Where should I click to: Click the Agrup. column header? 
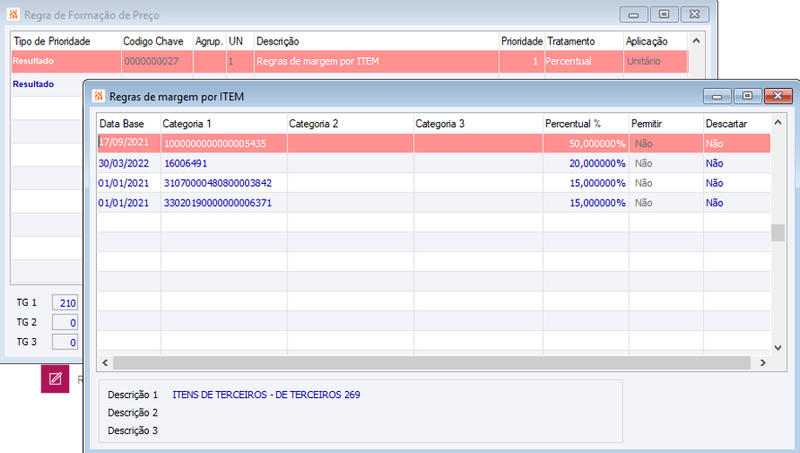point(209,41)
